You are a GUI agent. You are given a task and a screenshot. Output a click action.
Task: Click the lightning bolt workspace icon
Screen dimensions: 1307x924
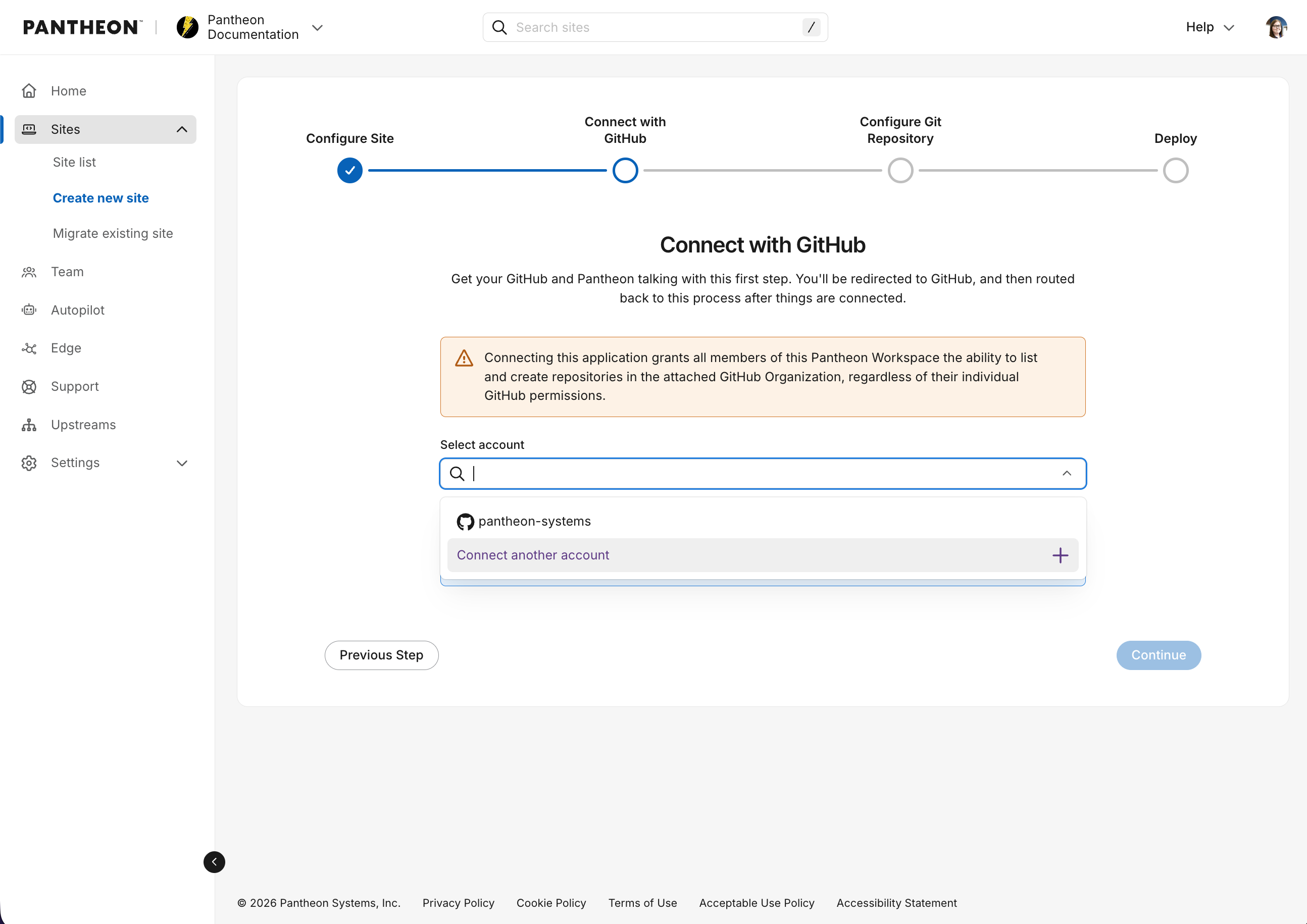click(x=187, y=27)
